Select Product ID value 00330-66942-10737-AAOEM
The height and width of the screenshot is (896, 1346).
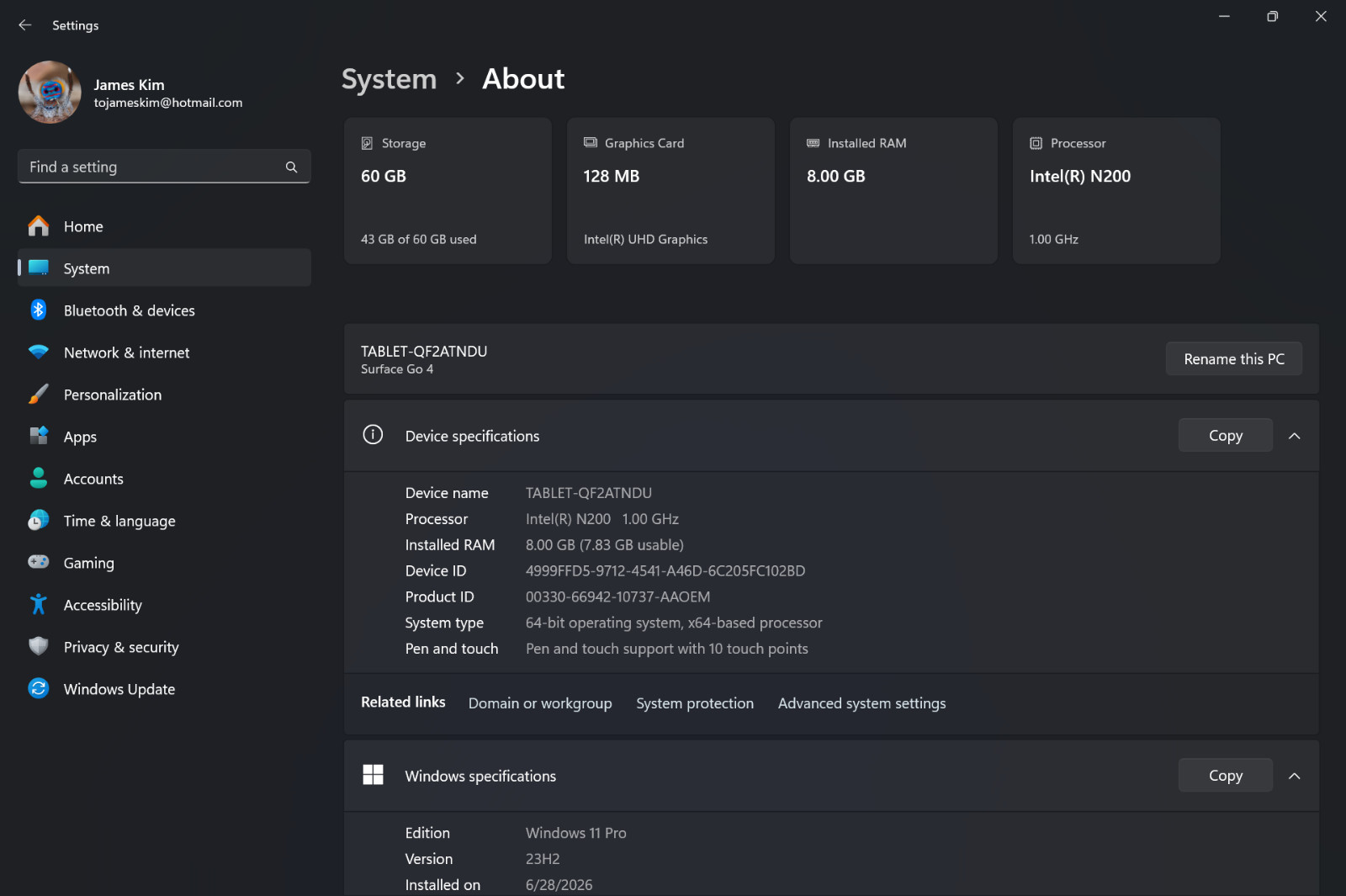(x=617, y=597)
